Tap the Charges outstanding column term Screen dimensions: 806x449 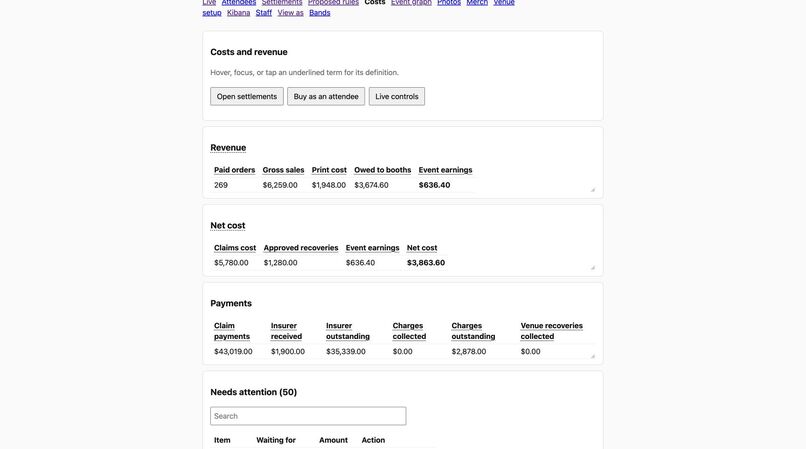tap(473, 331)
